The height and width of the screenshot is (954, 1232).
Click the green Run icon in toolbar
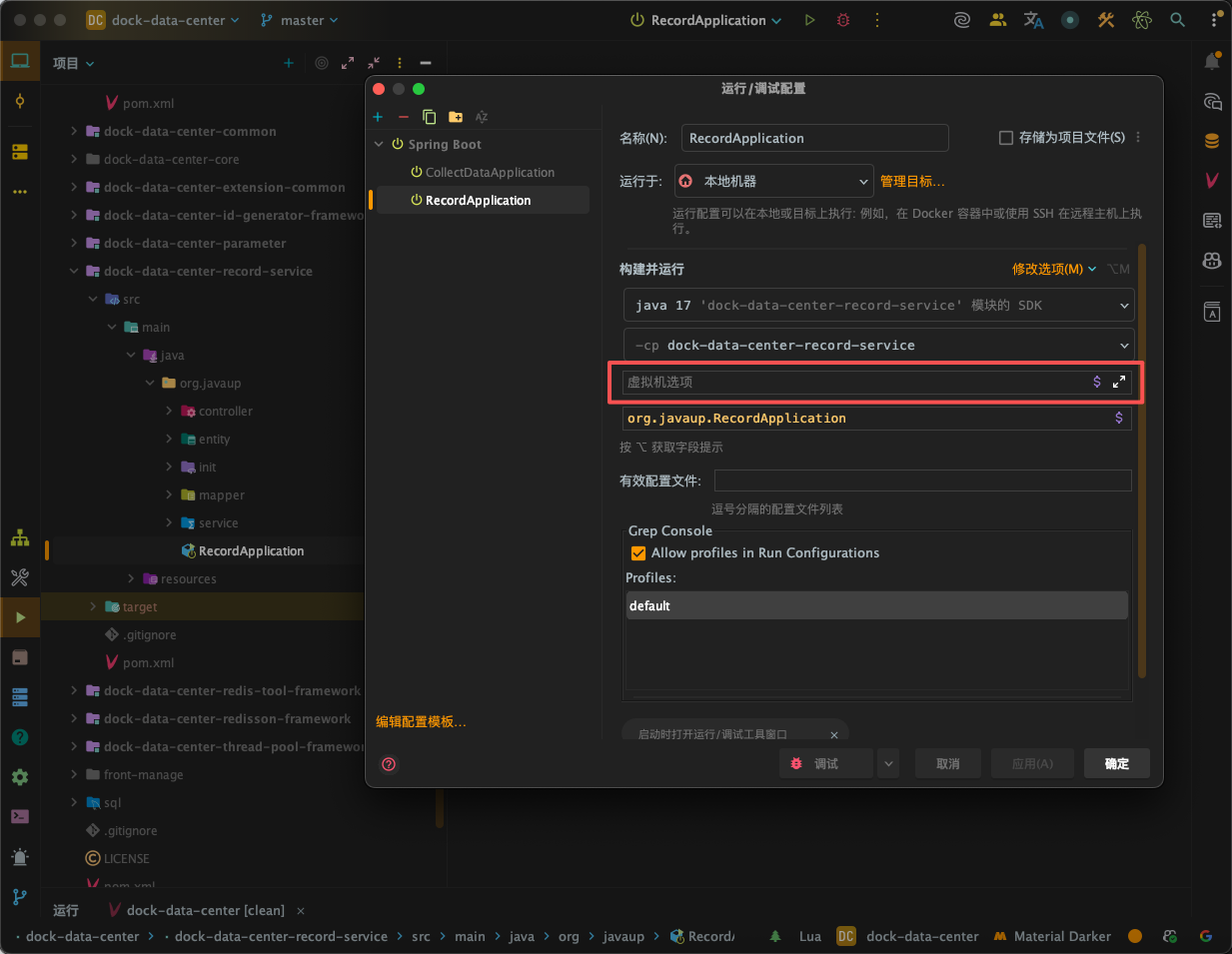coord(809,20)
